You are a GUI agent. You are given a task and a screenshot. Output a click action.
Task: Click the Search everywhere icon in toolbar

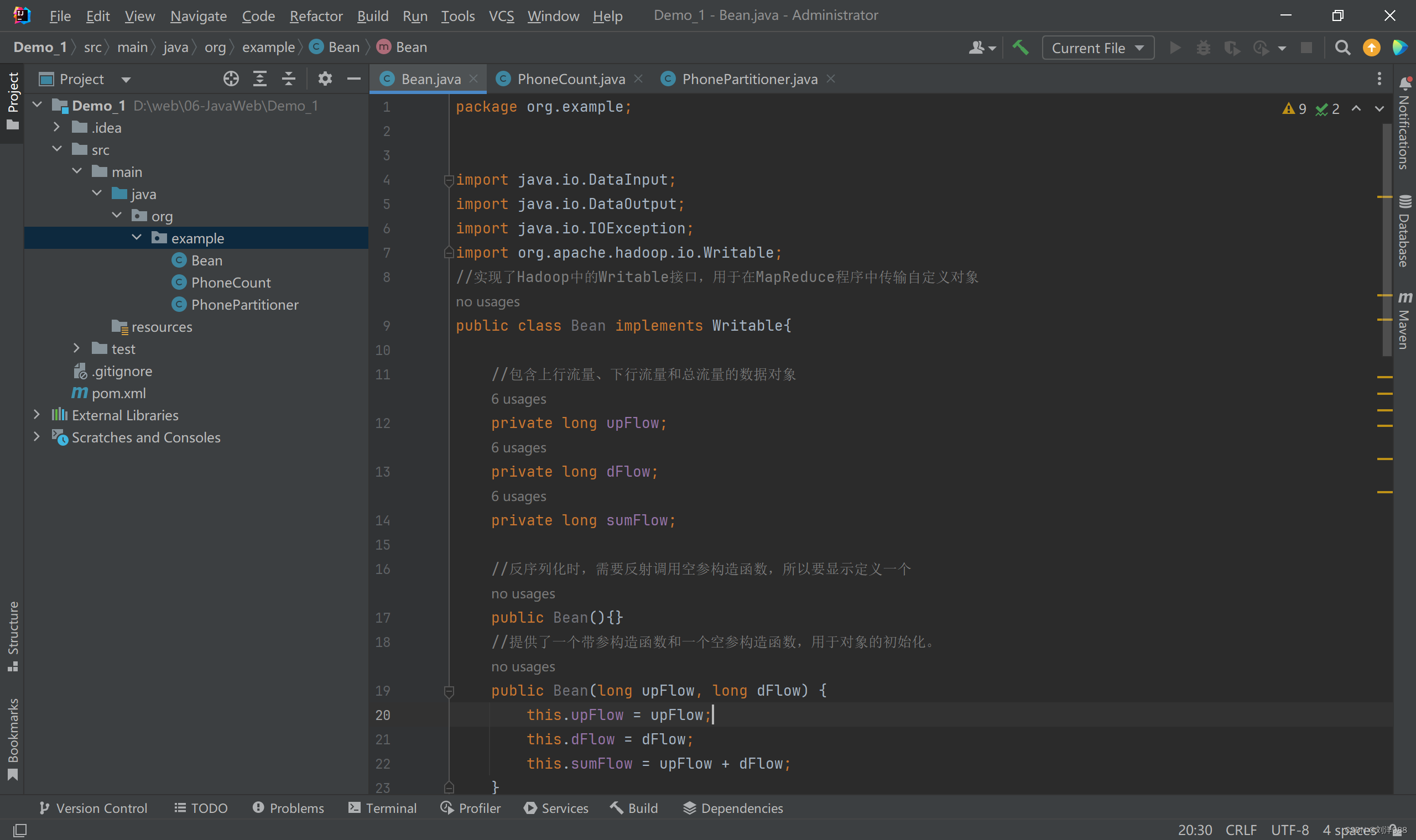(1343, 47)
